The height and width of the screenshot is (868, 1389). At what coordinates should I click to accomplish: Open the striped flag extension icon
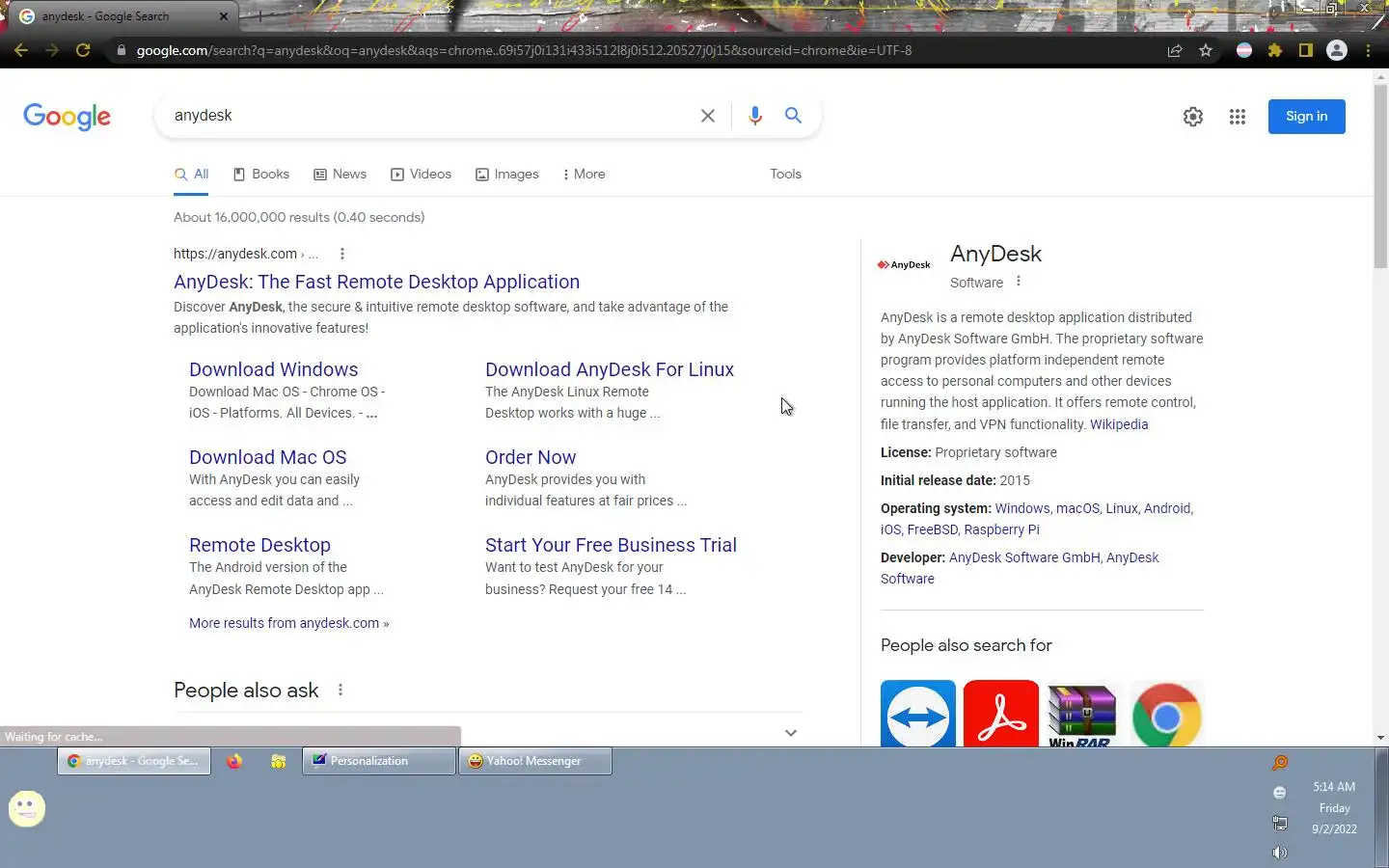pos(1244,50)
